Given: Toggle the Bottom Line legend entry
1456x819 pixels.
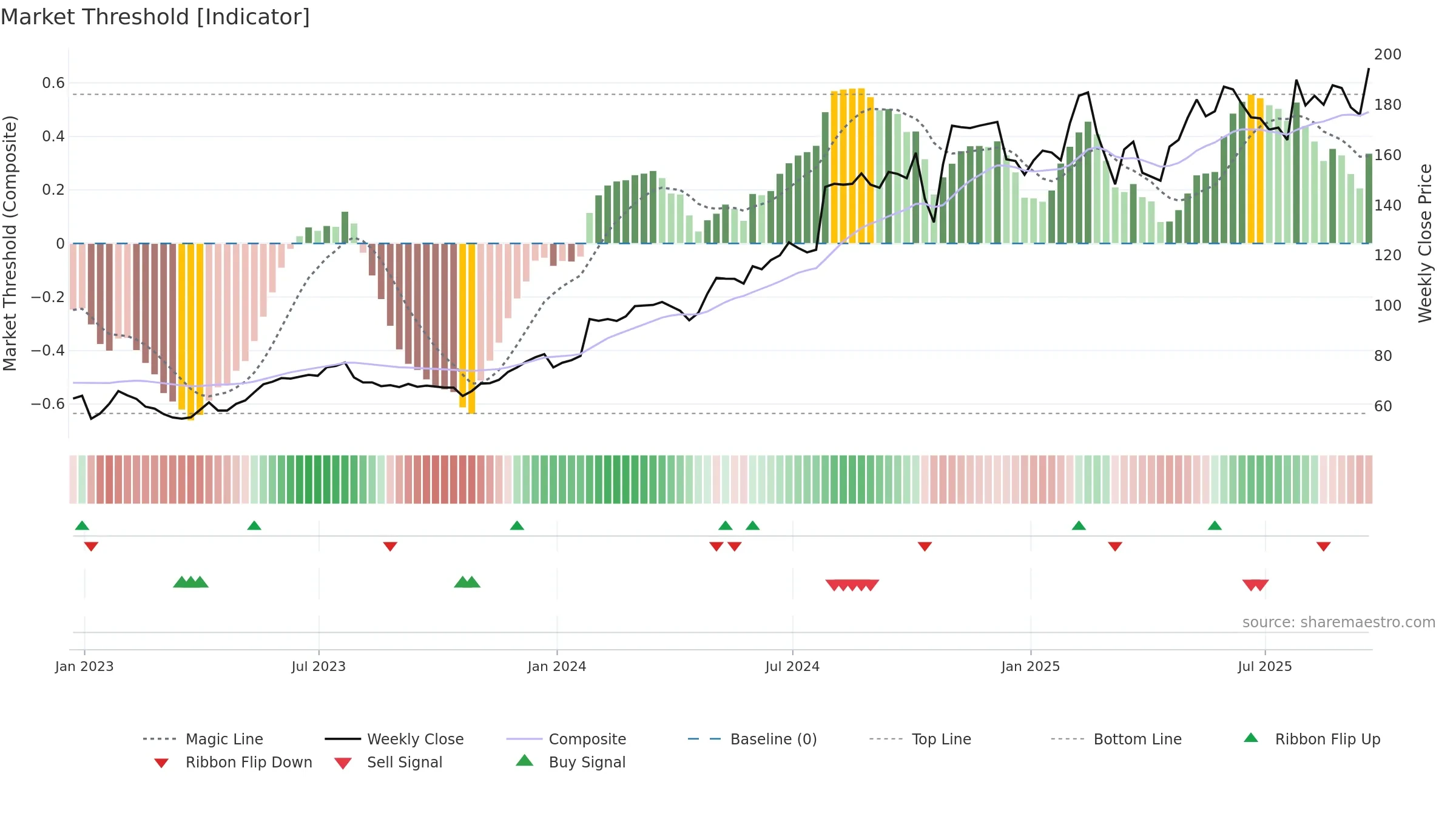Looking at the screenshot, I should pos(1116,739).
